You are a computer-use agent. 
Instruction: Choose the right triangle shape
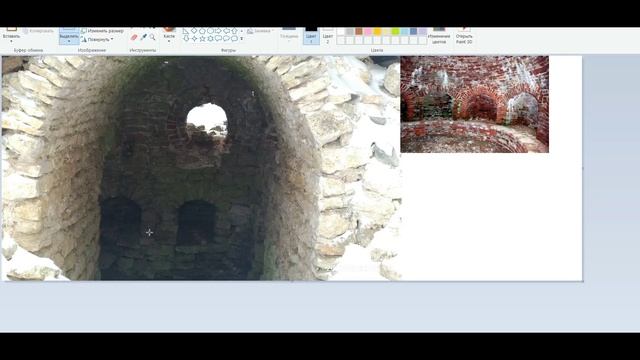[186, 31]
